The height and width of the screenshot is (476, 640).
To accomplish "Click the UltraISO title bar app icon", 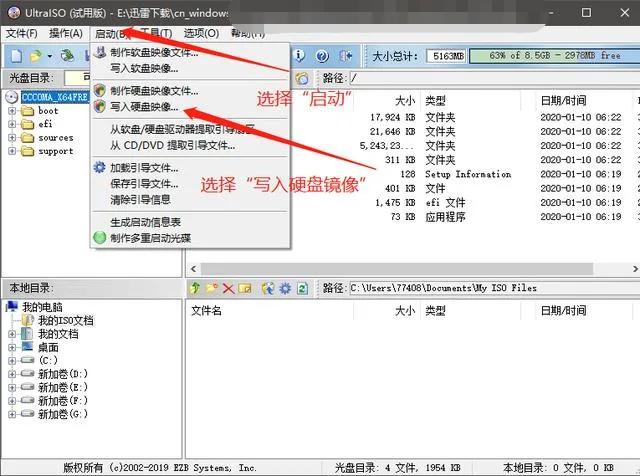I will click(x=13, y=13).
